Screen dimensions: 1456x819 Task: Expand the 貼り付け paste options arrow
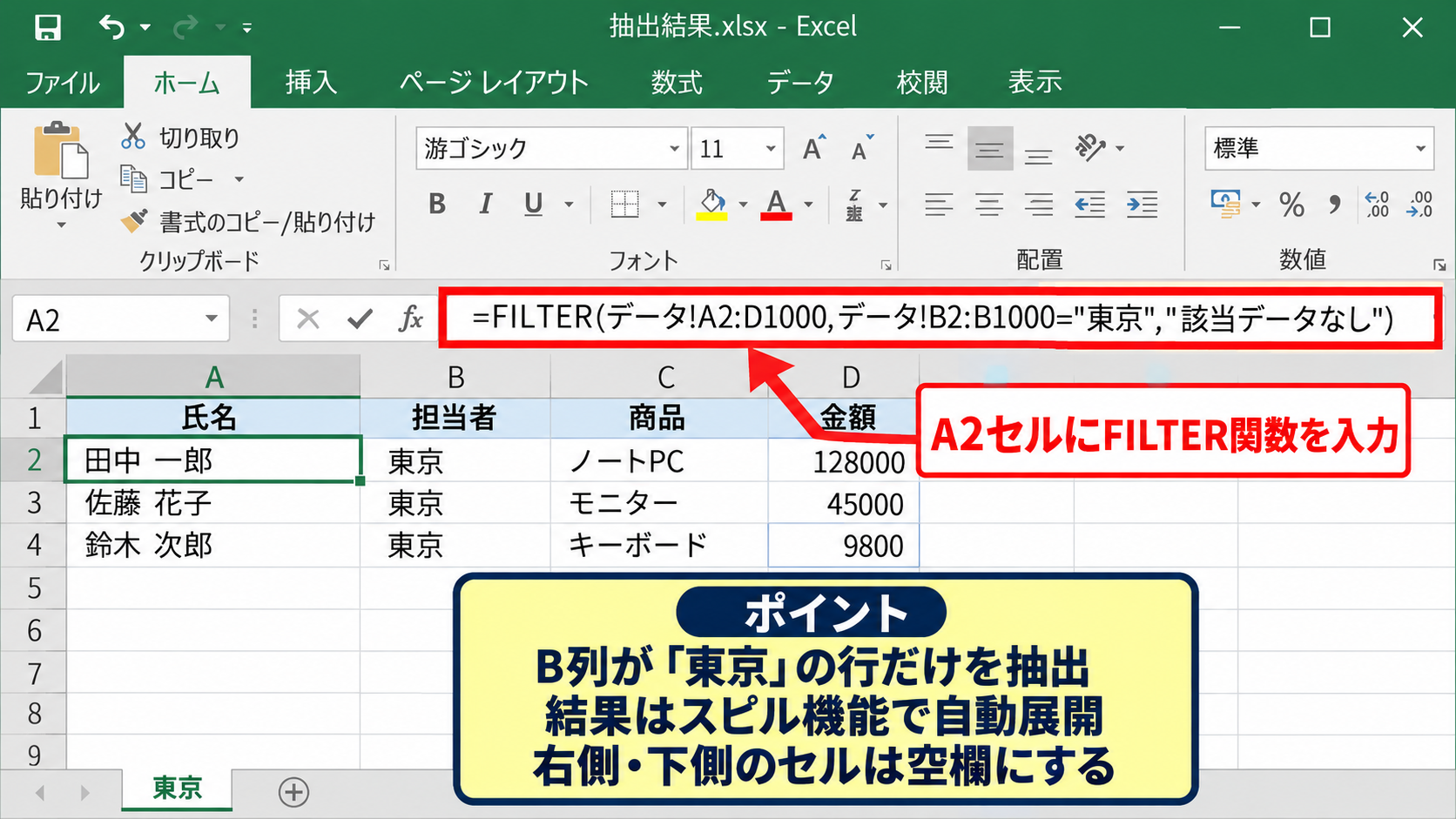point(61,225)
